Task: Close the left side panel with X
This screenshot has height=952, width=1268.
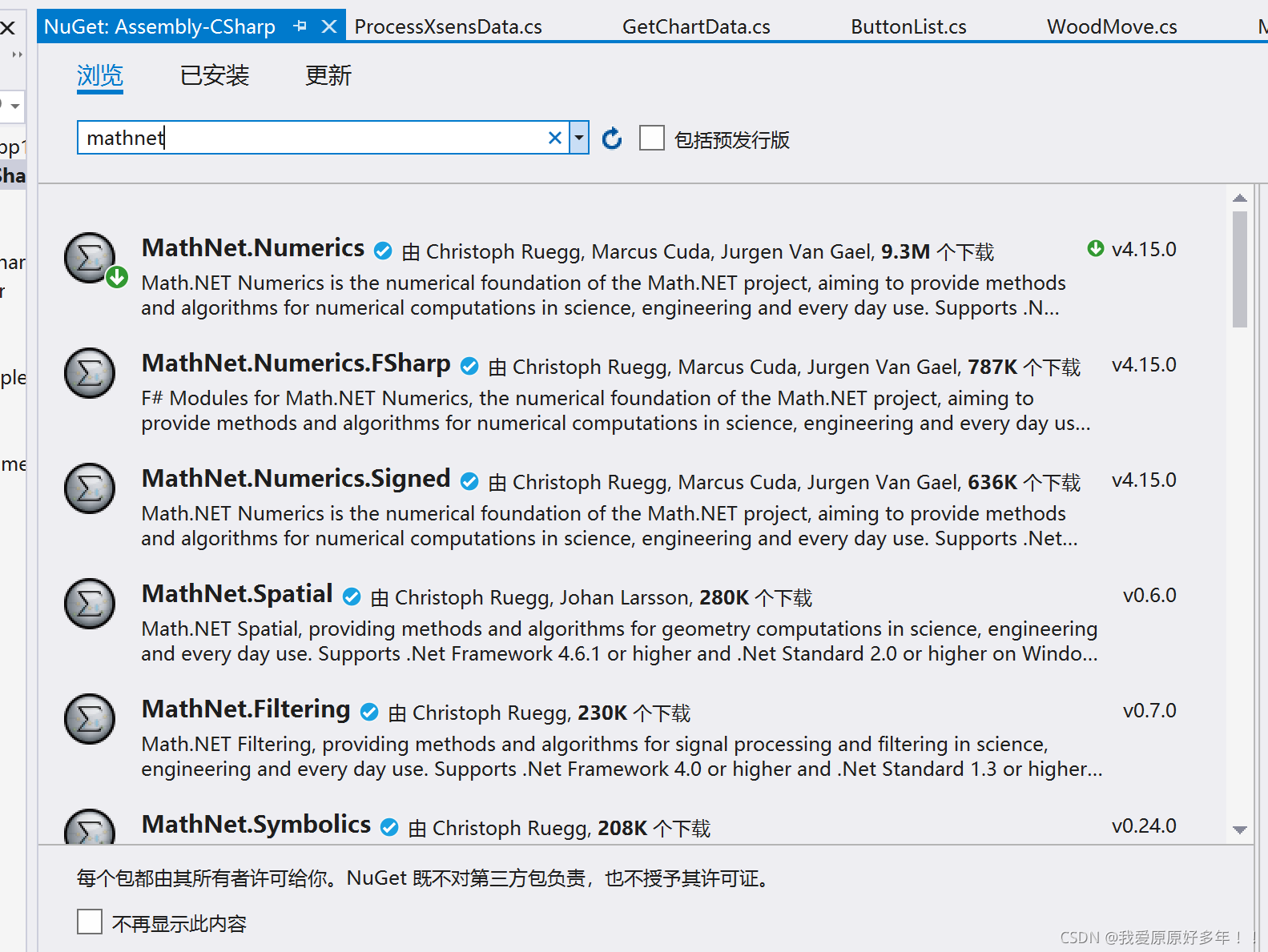Action: pos(8,27)
